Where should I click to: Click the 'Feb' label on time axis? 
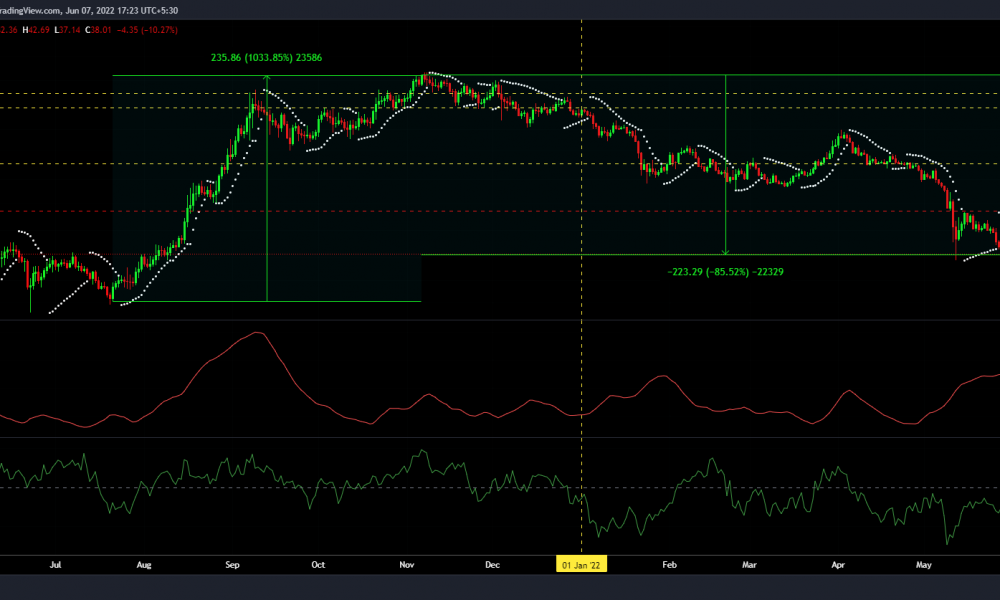pos(669,564)
